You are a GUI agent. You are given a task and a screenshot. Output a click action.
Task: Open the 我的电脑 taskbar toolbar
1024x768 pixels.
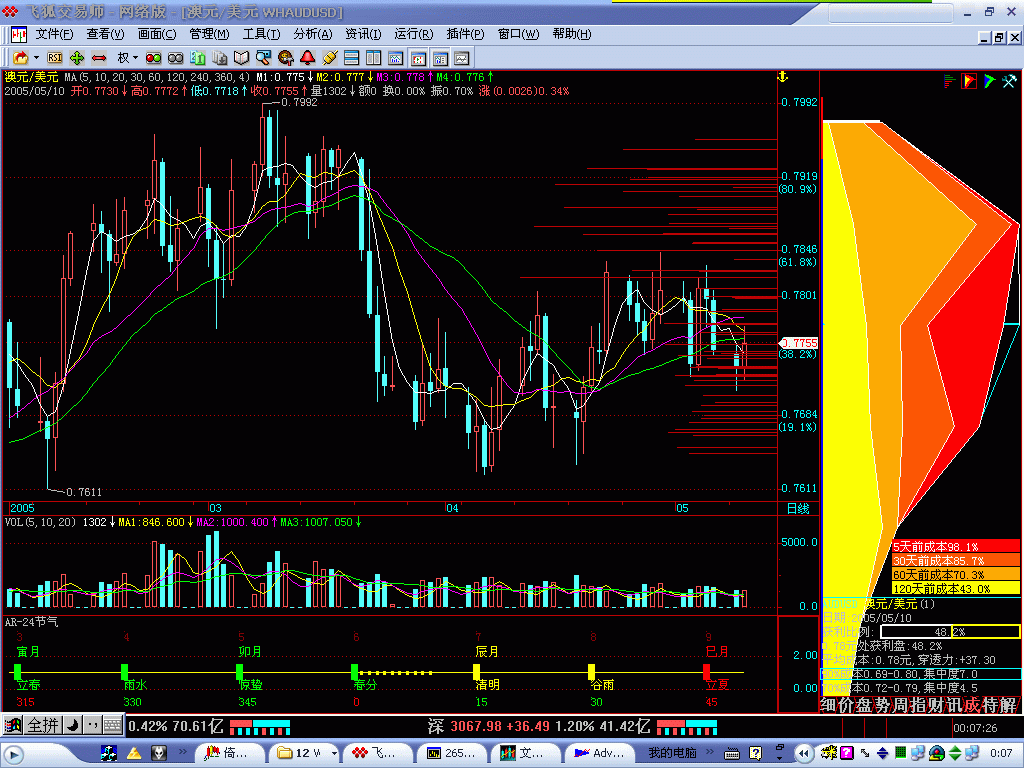click(x=672, y=753)
